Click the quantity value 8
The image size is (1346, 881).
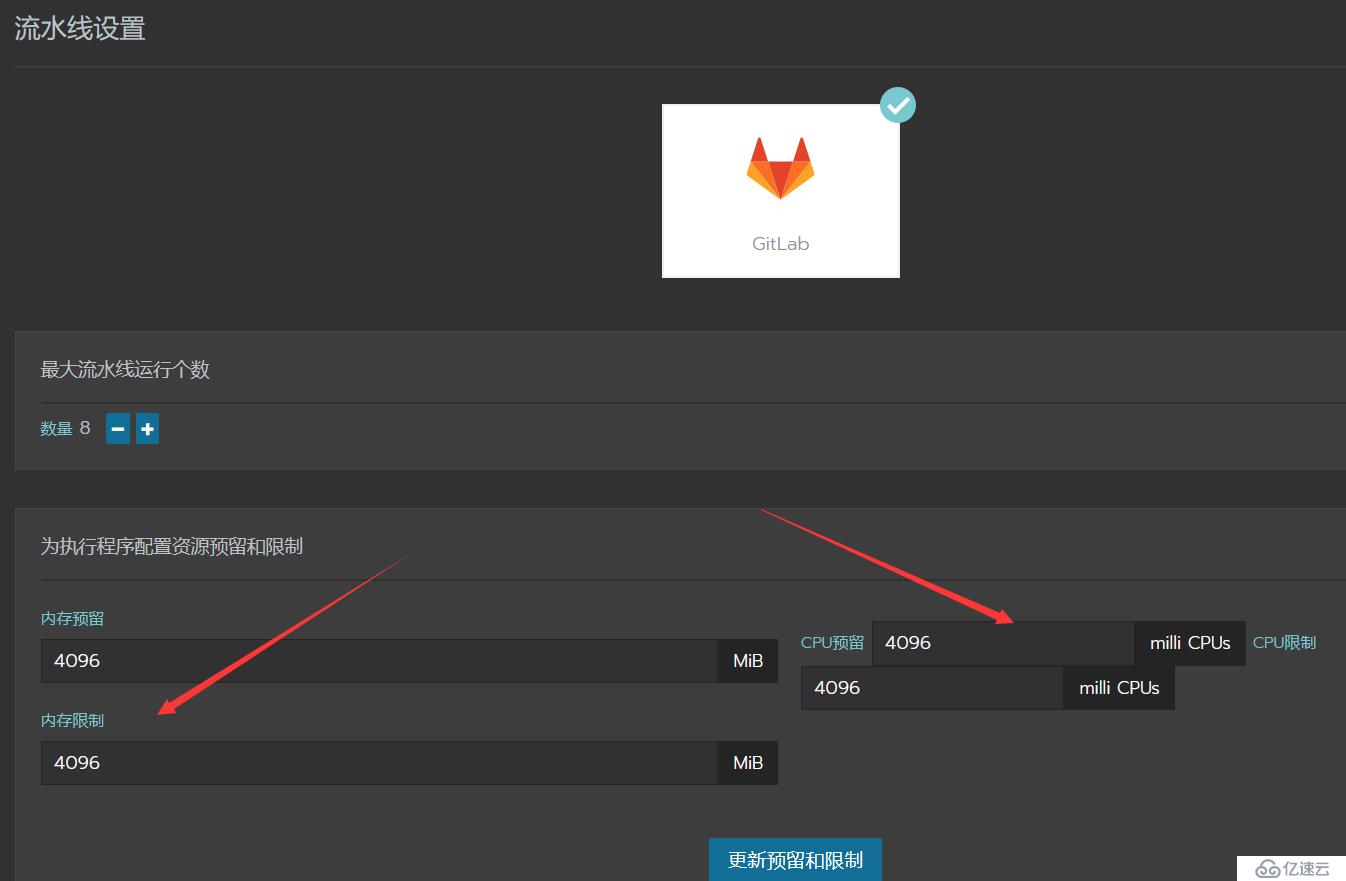[x=85, y=428]
